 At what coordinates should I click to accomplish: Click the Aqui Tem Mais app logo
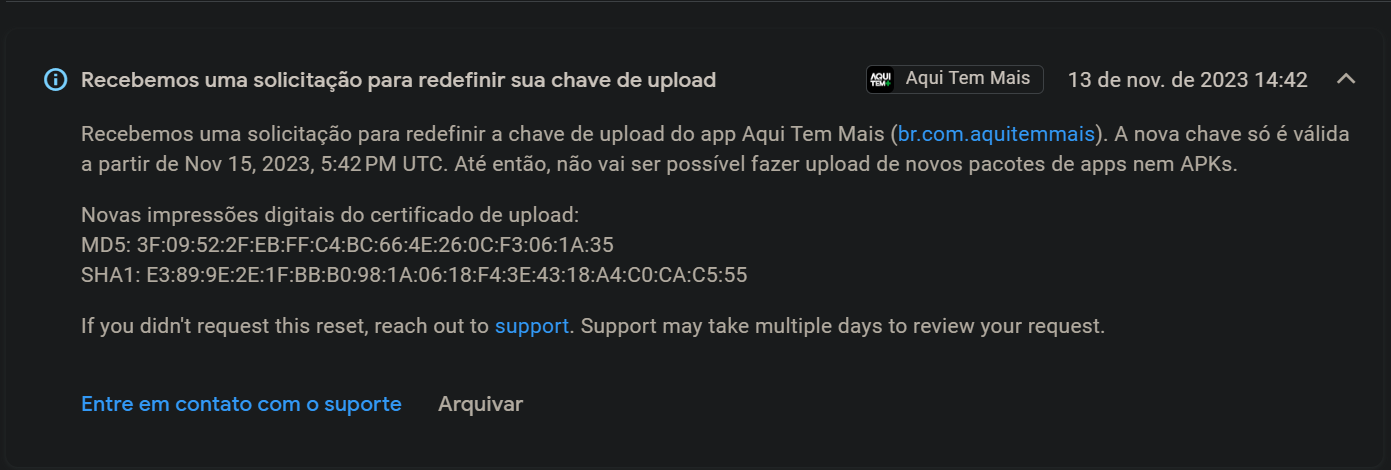coord(881,79)
